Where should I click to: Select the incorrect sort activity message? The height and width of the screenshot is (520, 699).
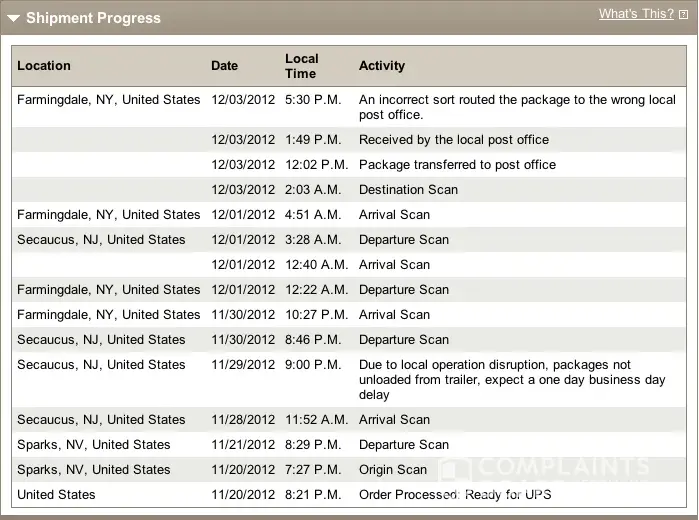pos(516,107)
